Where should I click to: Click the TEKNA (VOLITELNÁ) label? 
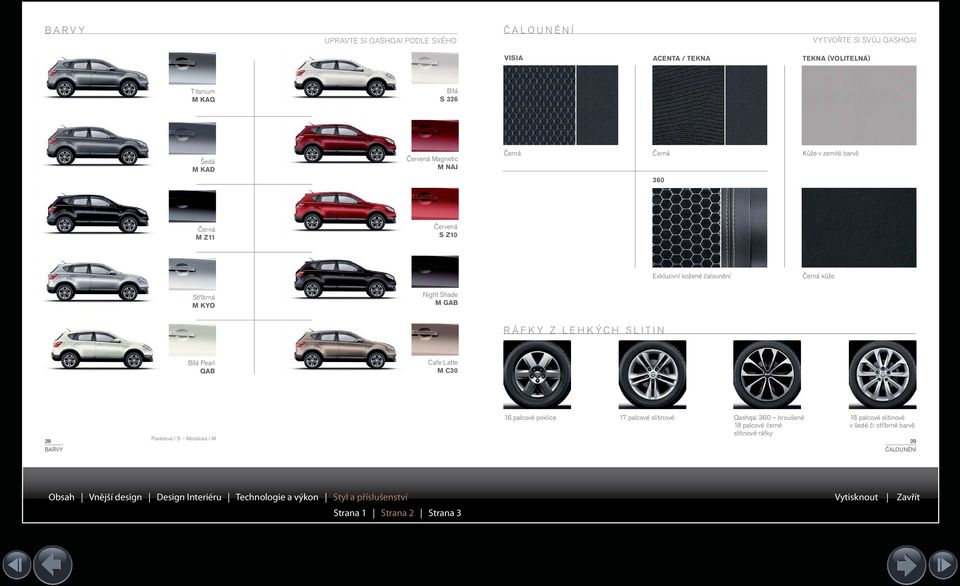click(x=836, y=58)
